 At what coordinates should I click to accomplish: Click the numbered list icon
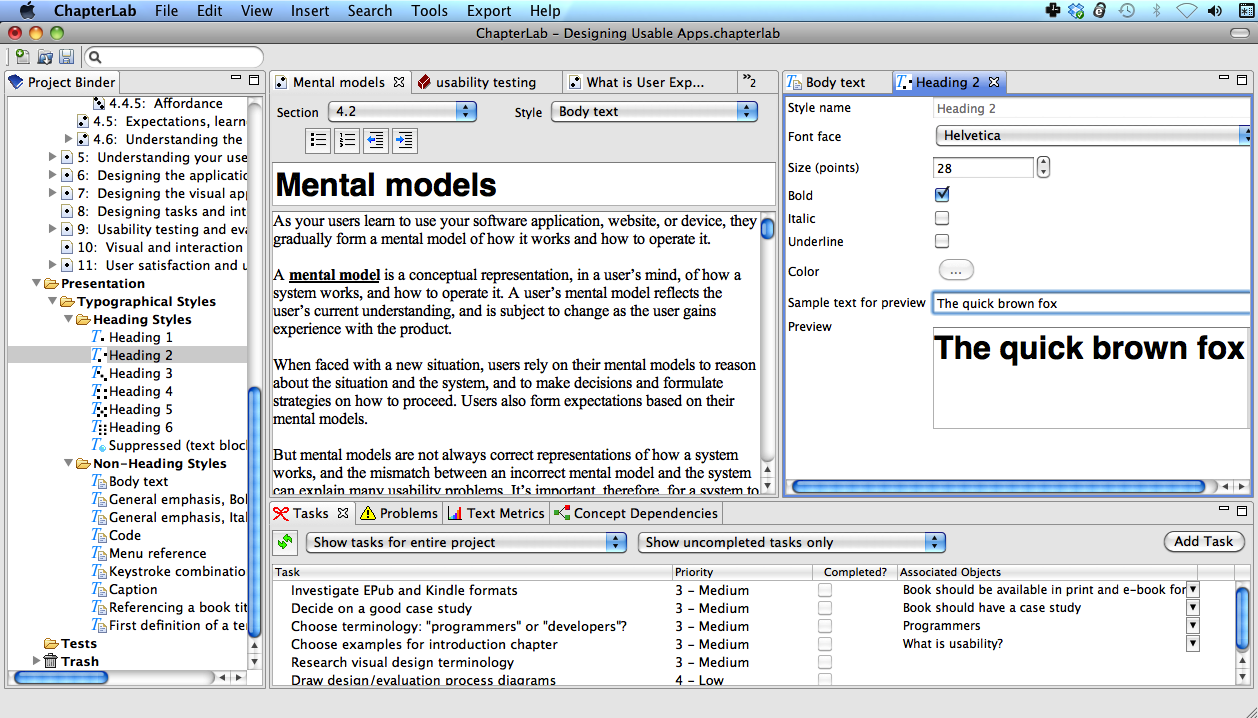pyautogui.click(x=347, y=141)
